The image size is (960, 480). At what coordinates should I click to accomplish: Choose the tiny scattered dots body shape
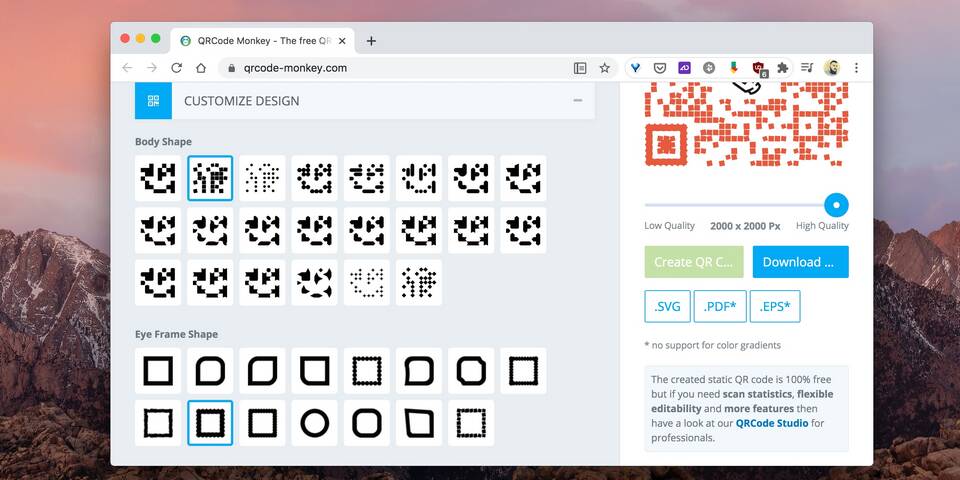click(x=262, y=178)
